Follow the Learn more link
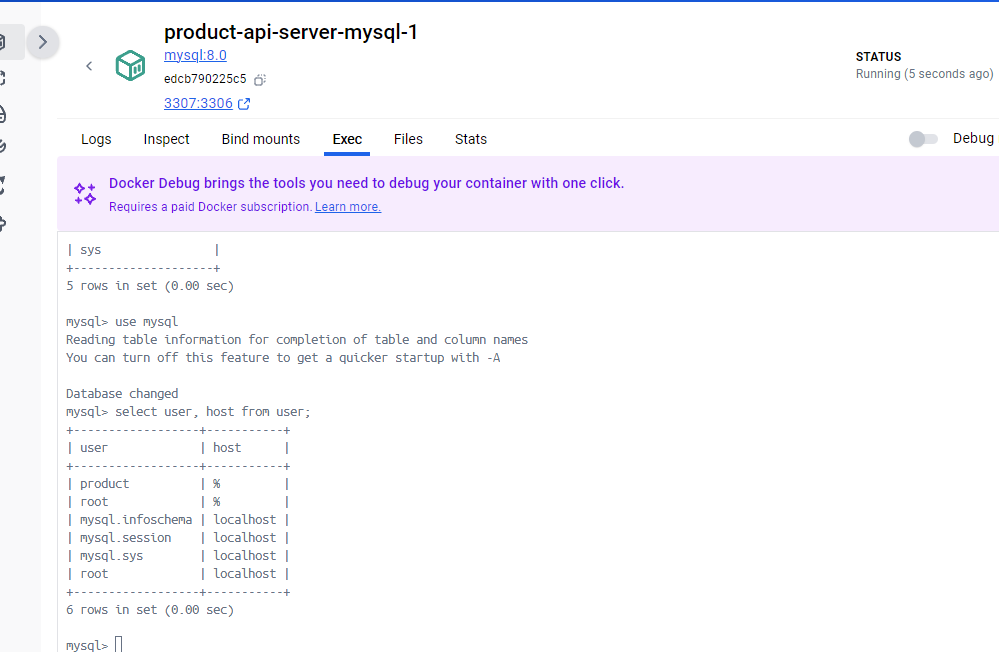The height and width of the screenshot is (652, 999). point(348,206)
